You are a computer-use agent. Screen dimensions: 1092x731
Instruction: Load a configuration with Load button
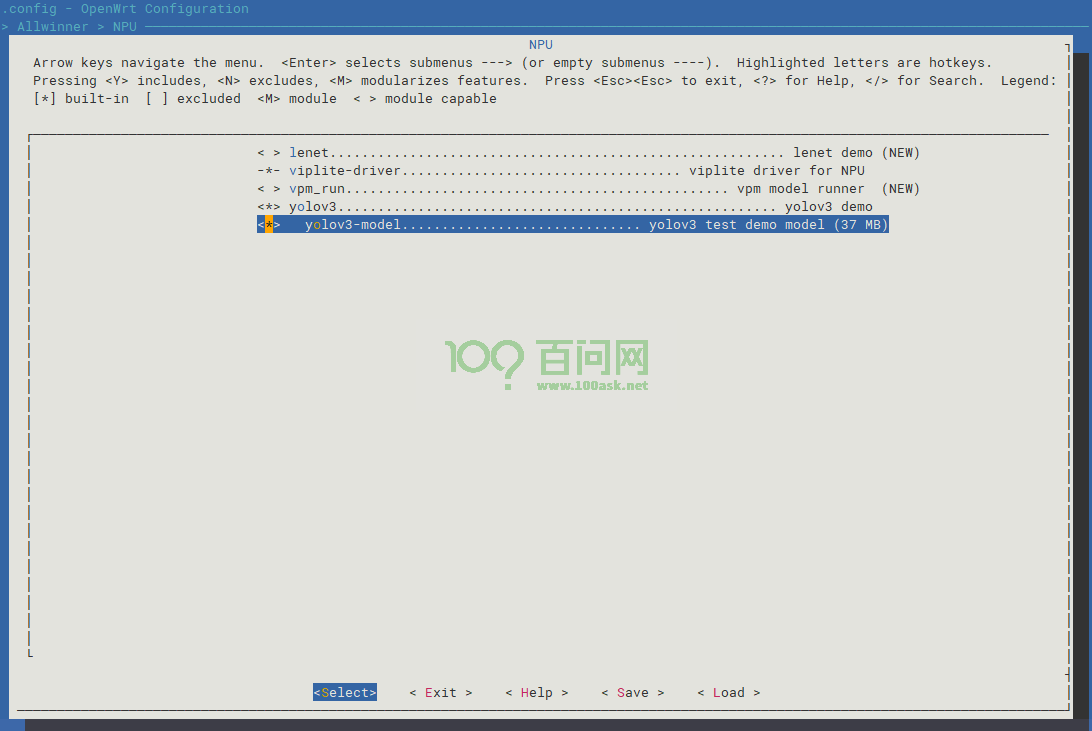click(728, 693)
